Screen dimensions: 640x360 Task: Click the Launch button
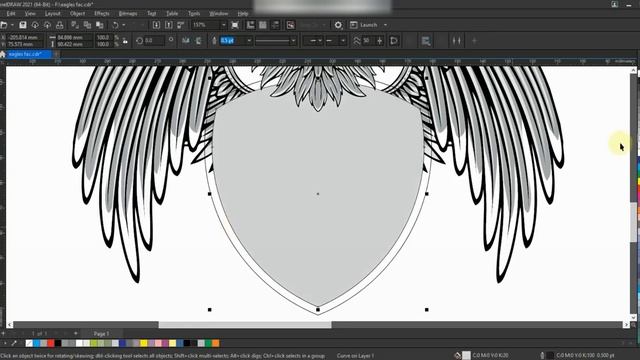364,25
